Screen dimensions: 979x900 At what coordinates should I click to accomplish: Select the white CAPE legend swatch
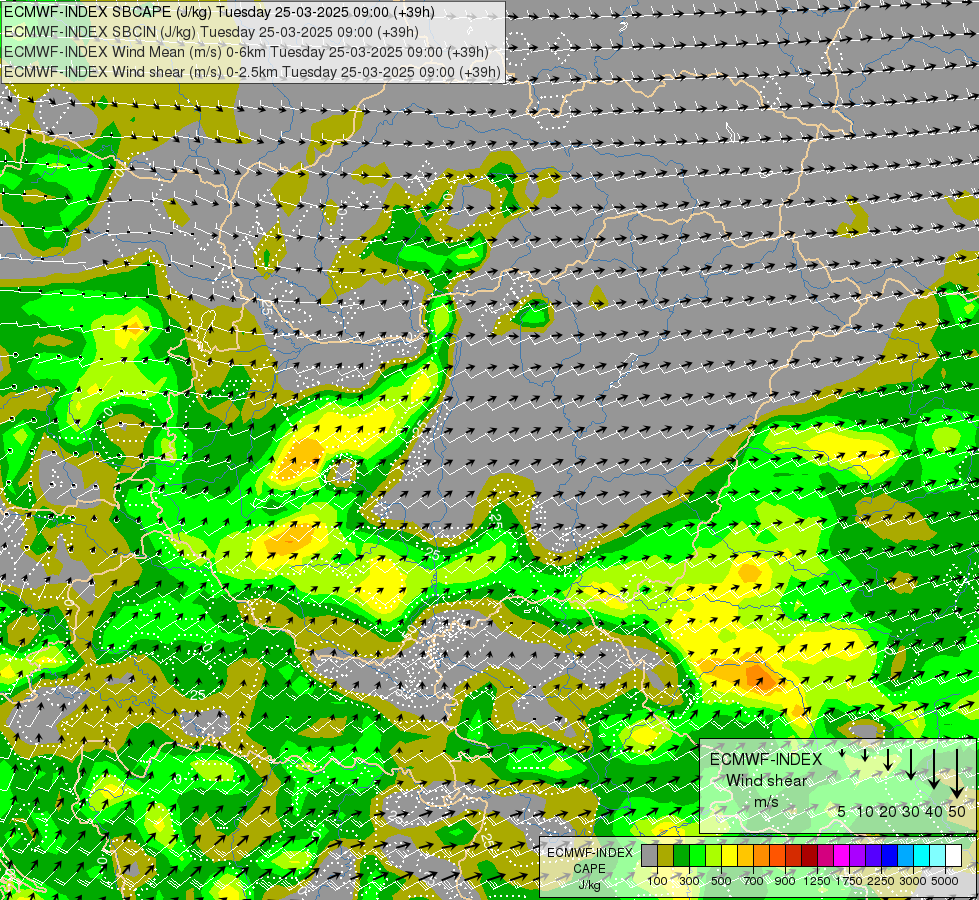(x=954, y=856)
